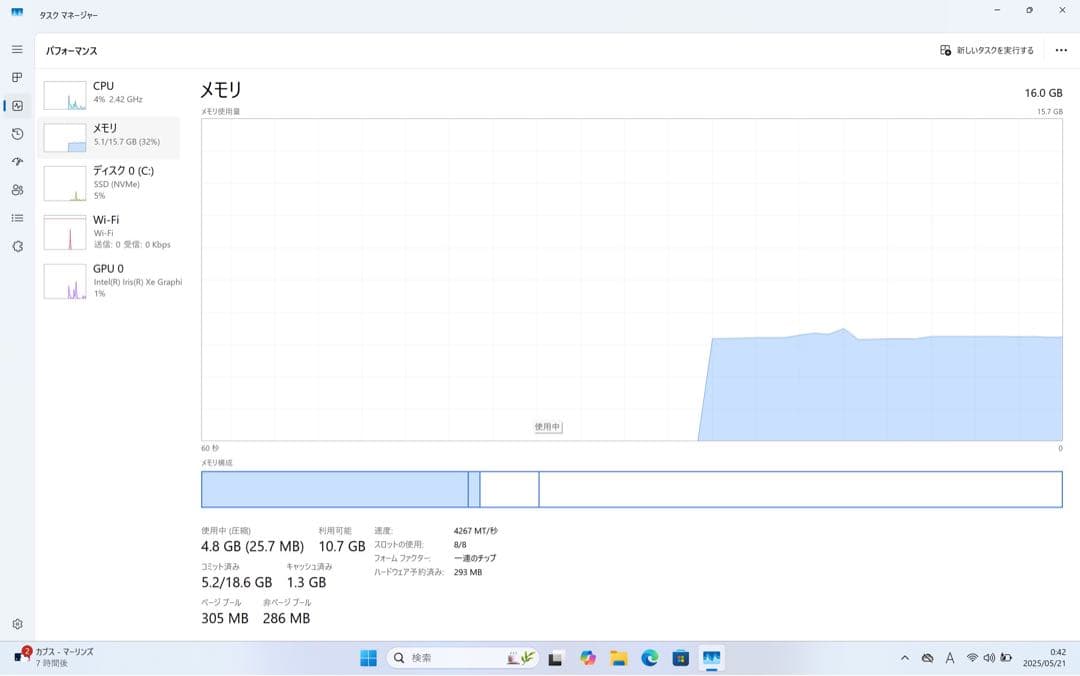Go to the Processes page icon
Screen dimensions: 1080x676
click(17, 77)
